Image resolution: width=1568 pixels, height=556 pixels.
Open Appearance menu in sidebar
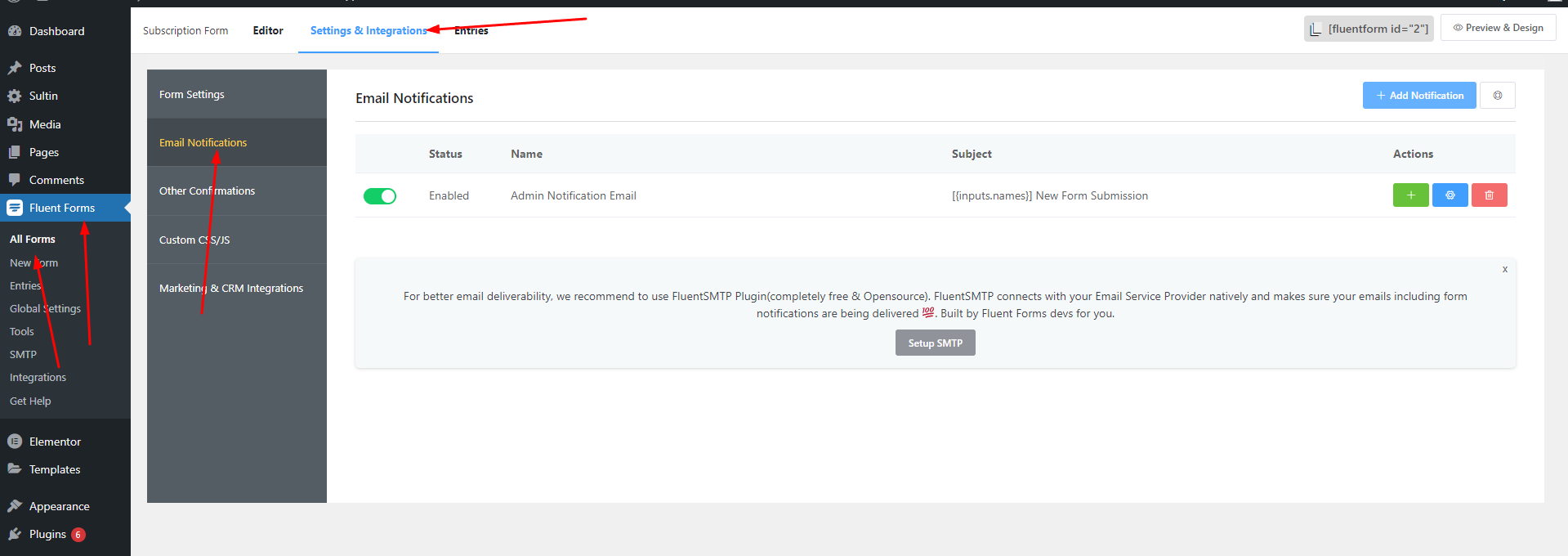pyautogui.click(x=59, y=506)
